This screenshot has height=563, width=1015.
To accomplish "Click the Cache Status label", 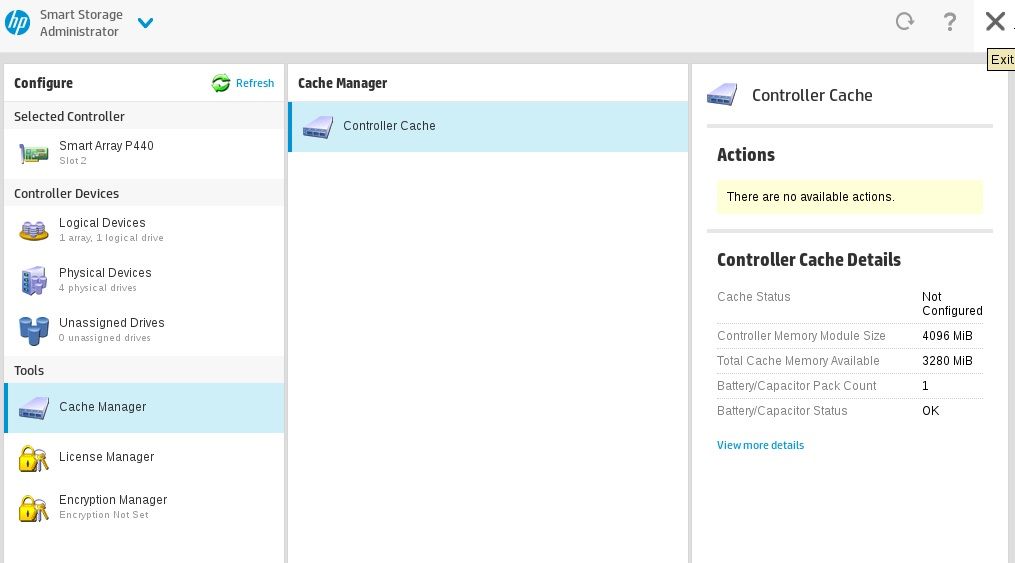I will (753, 296).
